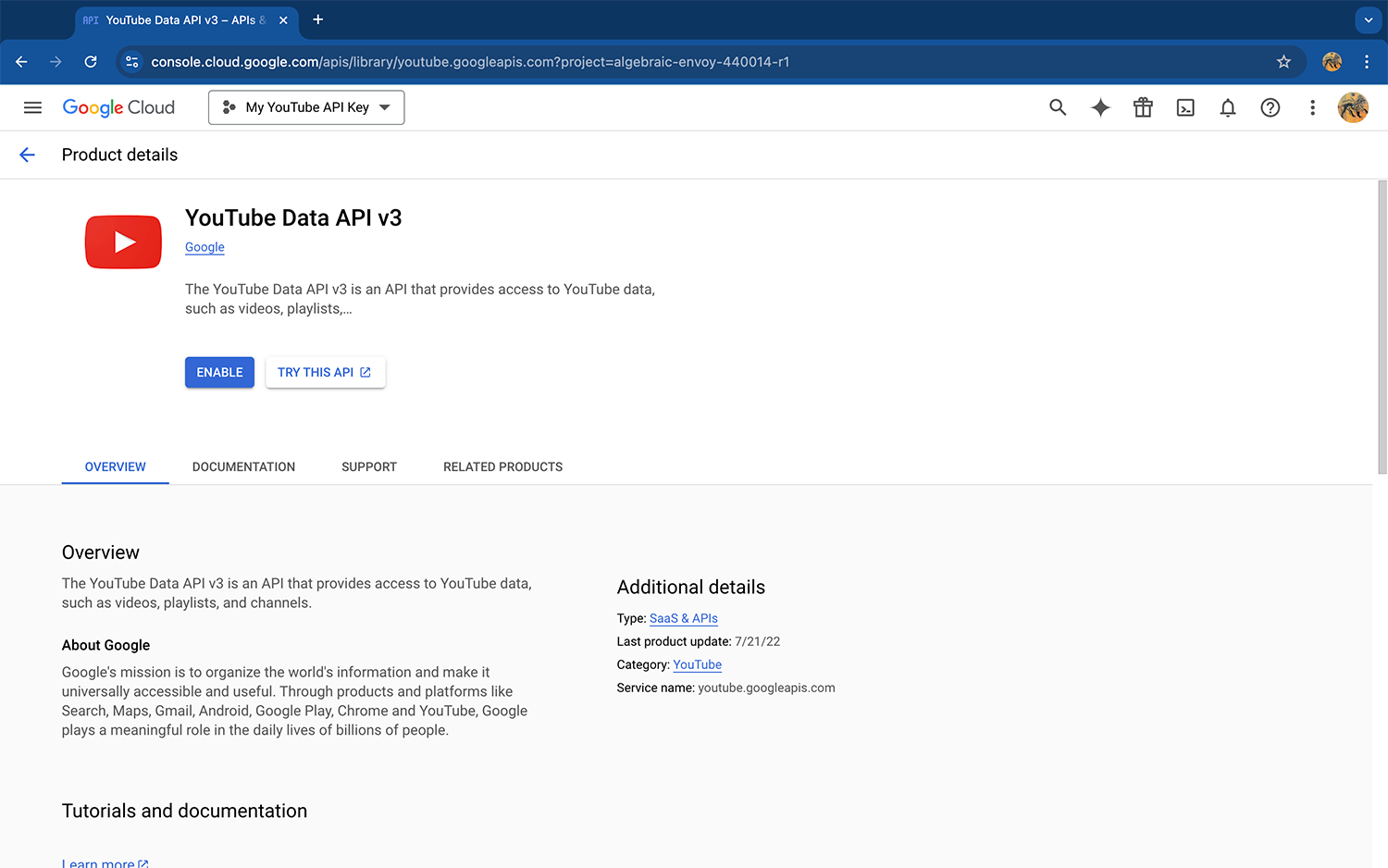Open site information icon in address bar

132,62
